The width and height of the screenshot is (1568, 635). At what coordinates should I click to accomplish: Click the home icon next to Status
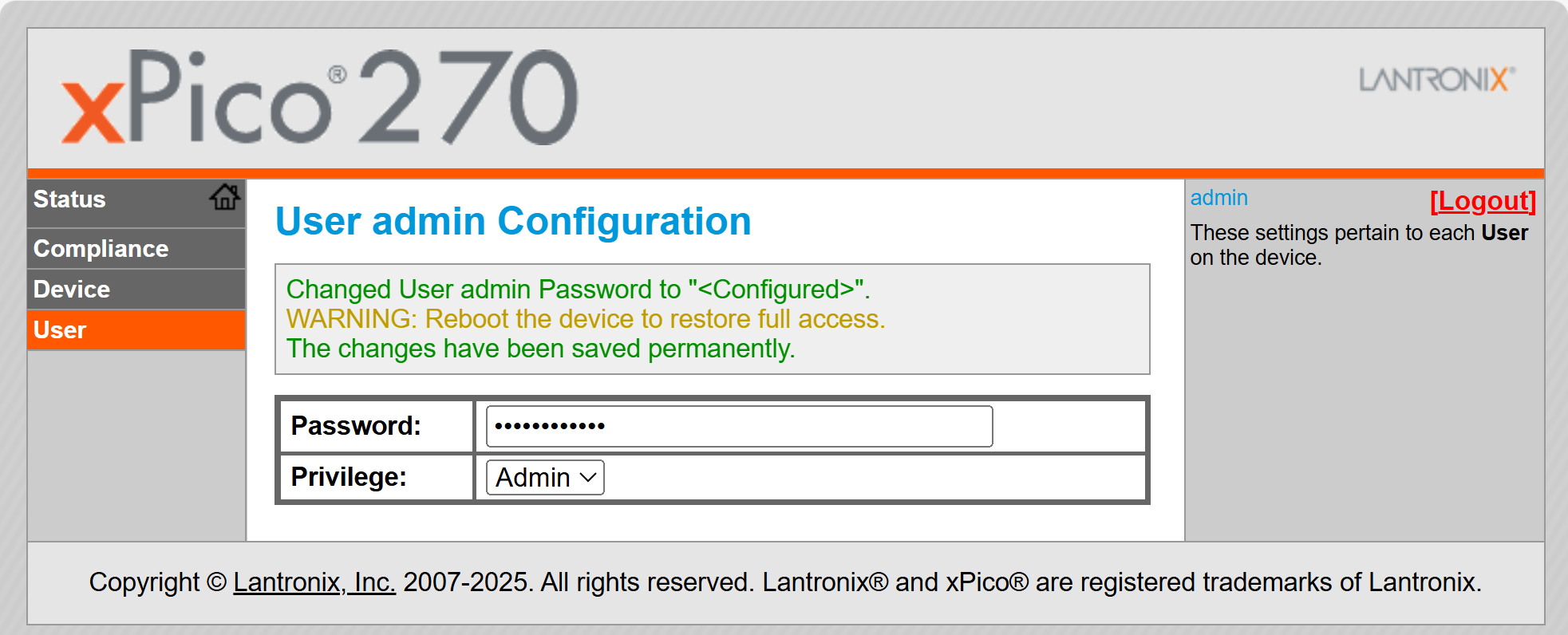click(224, 197)
